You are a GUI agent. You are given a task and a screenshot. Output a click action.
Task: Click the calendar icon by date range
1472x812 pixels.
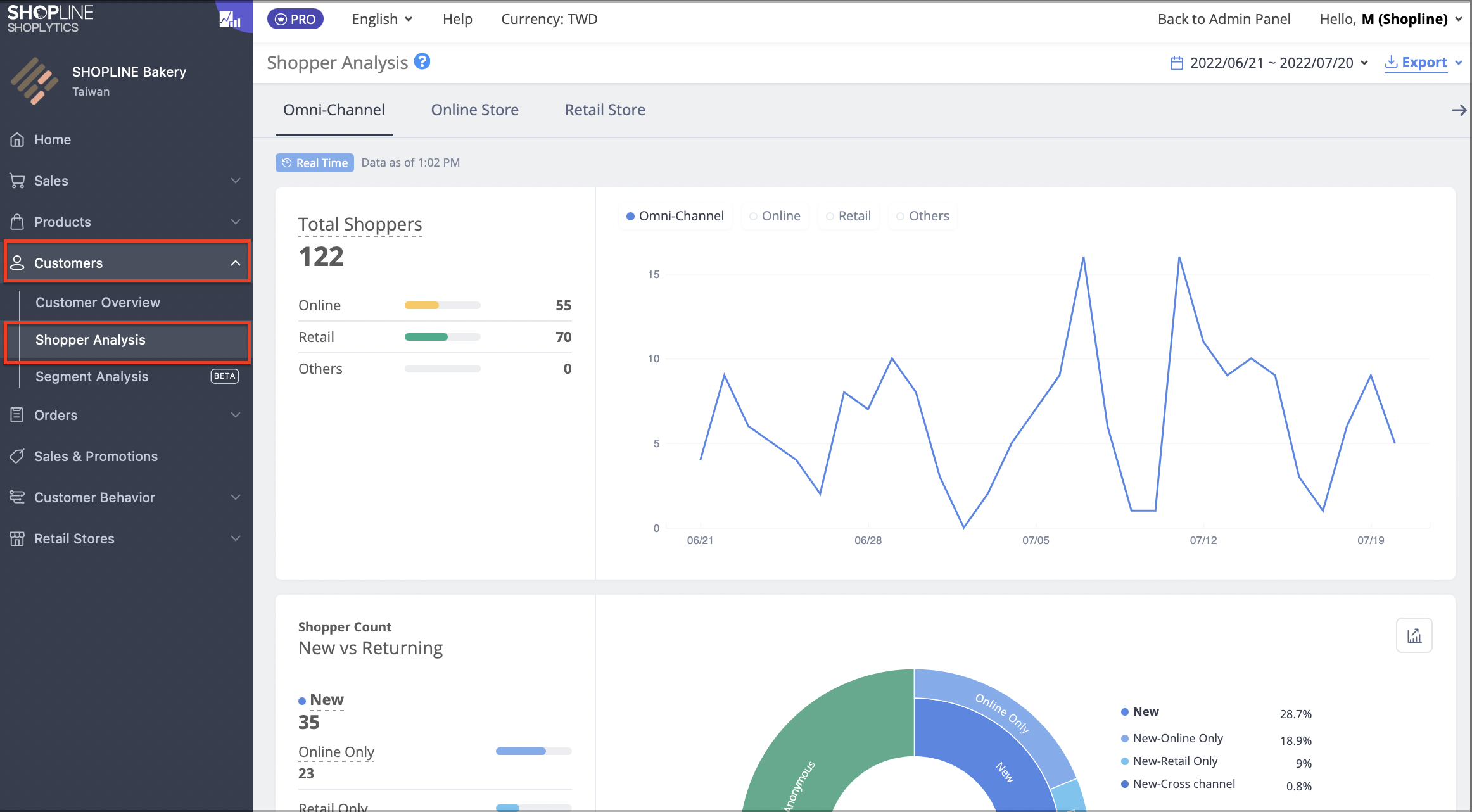(x=1176, y=63)
